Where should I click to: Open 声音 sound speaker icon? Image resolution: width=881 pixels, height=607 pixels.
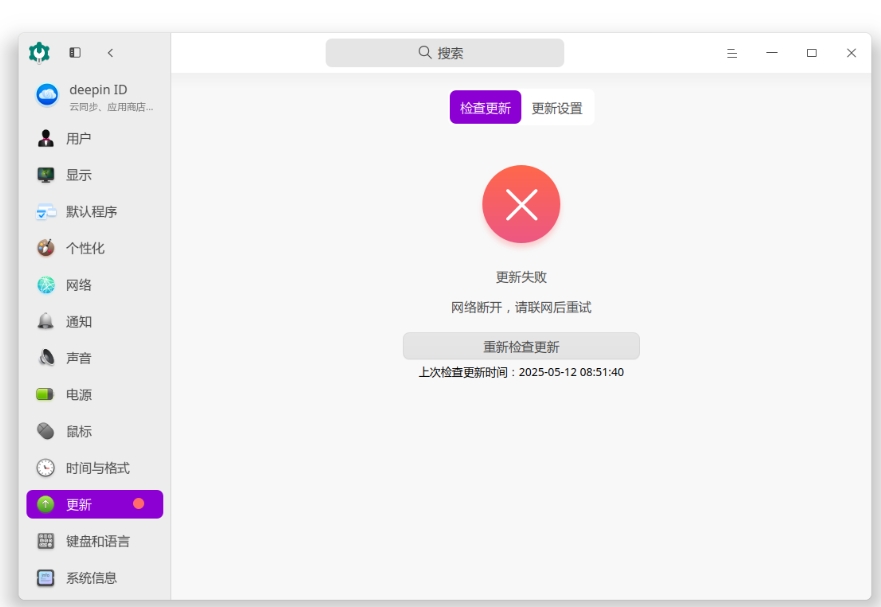[x=46, y=358]
